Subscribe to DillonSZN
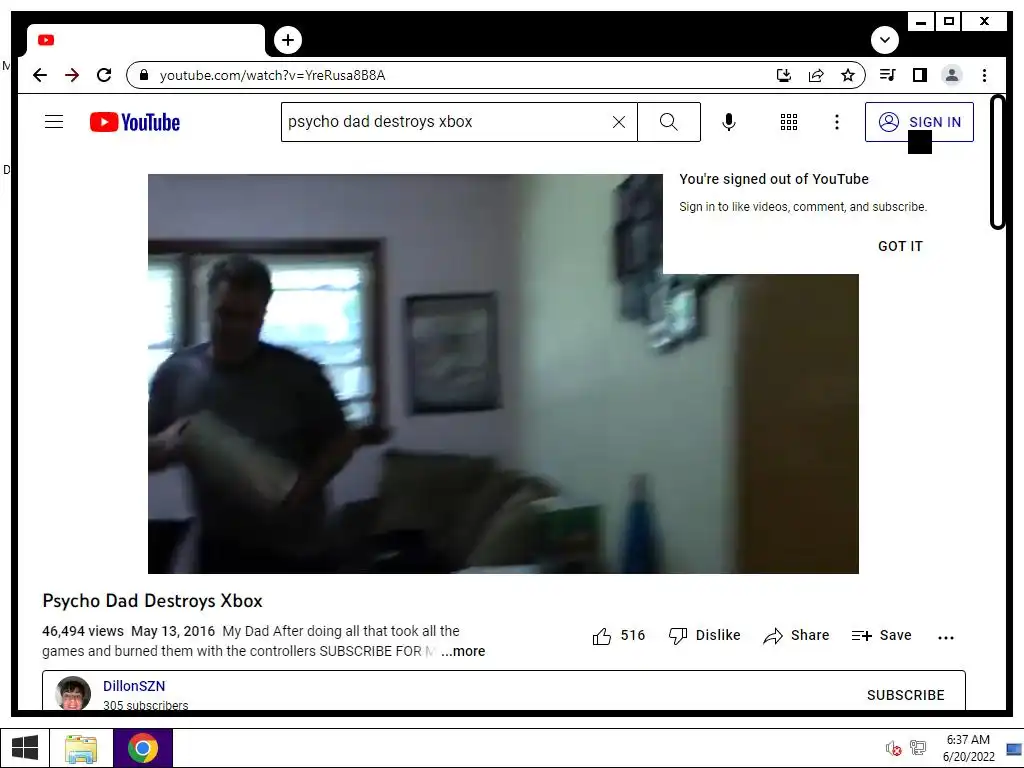The width and height of the screenshot is (1024, 768). pos(906,695)
